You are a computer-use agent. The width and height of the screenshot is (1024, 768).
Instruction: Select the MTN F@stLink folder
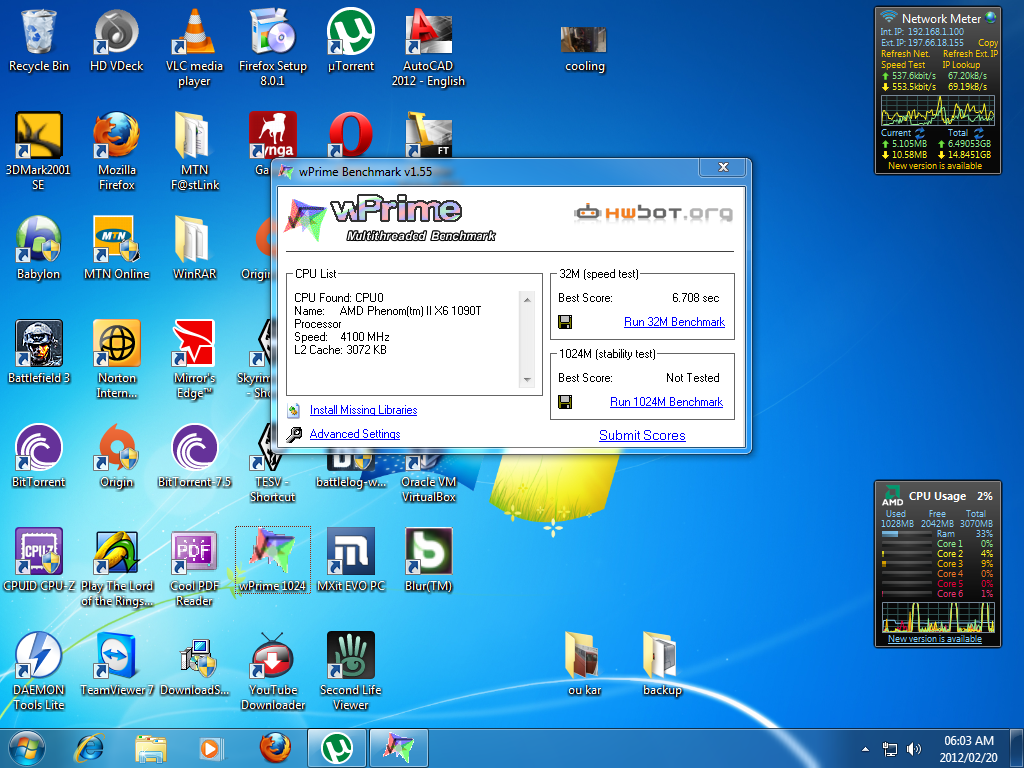pyautogui.click(x=194, y=152)
